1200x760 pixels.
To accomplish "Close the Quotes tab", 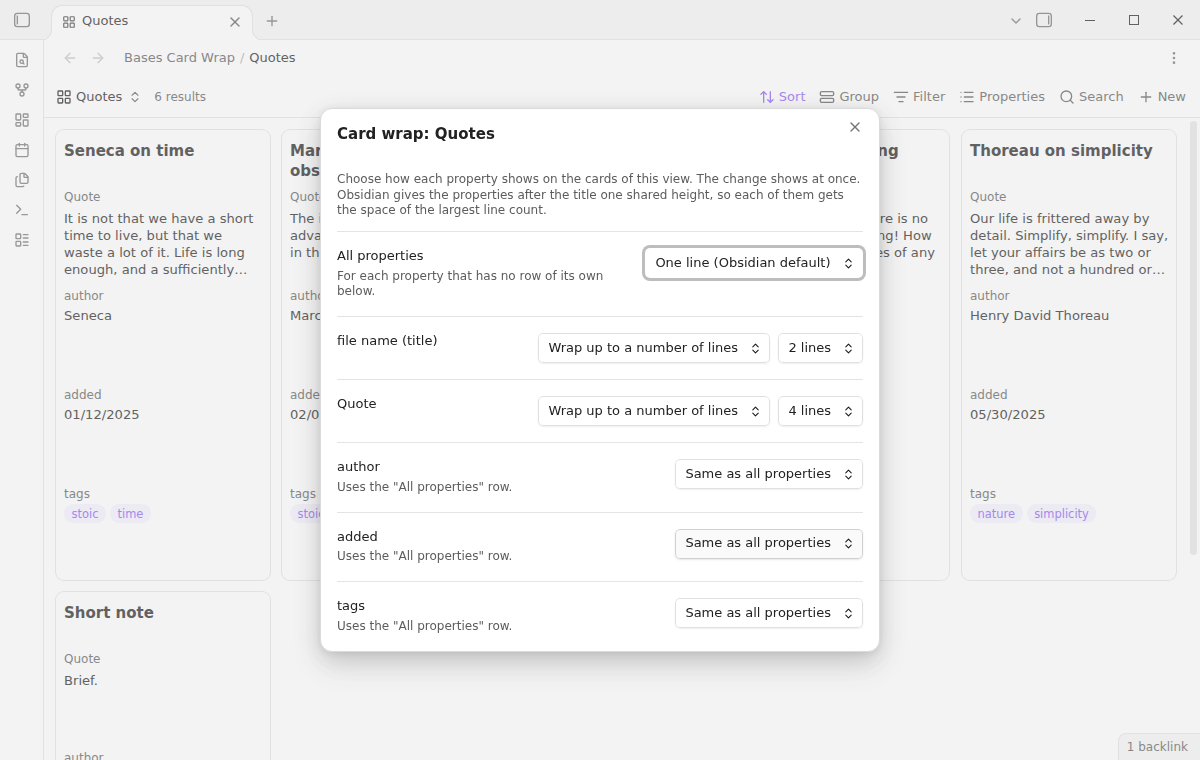I will [235, 21].
